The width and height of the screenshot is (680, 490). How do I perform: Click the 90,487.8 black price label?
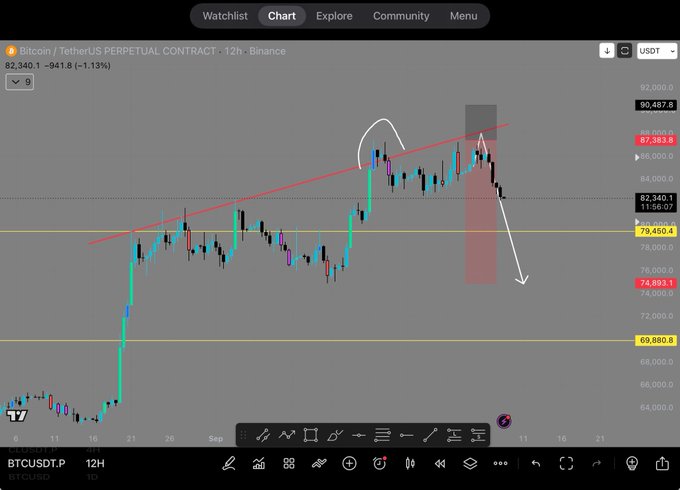pyautogui.click(x=657, y=105)
